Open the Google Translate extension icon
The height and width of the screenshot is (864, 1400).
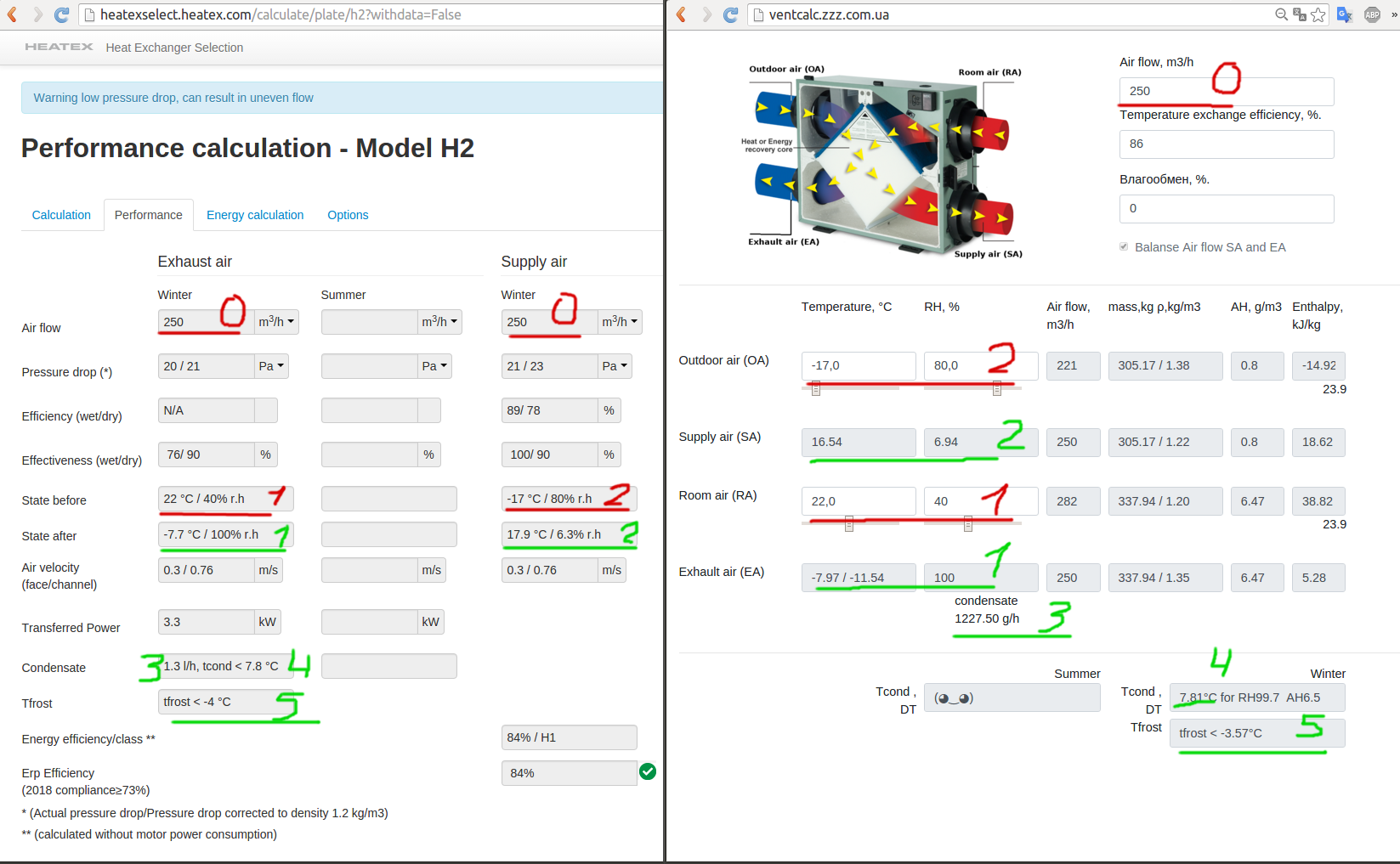point(1345,14)
